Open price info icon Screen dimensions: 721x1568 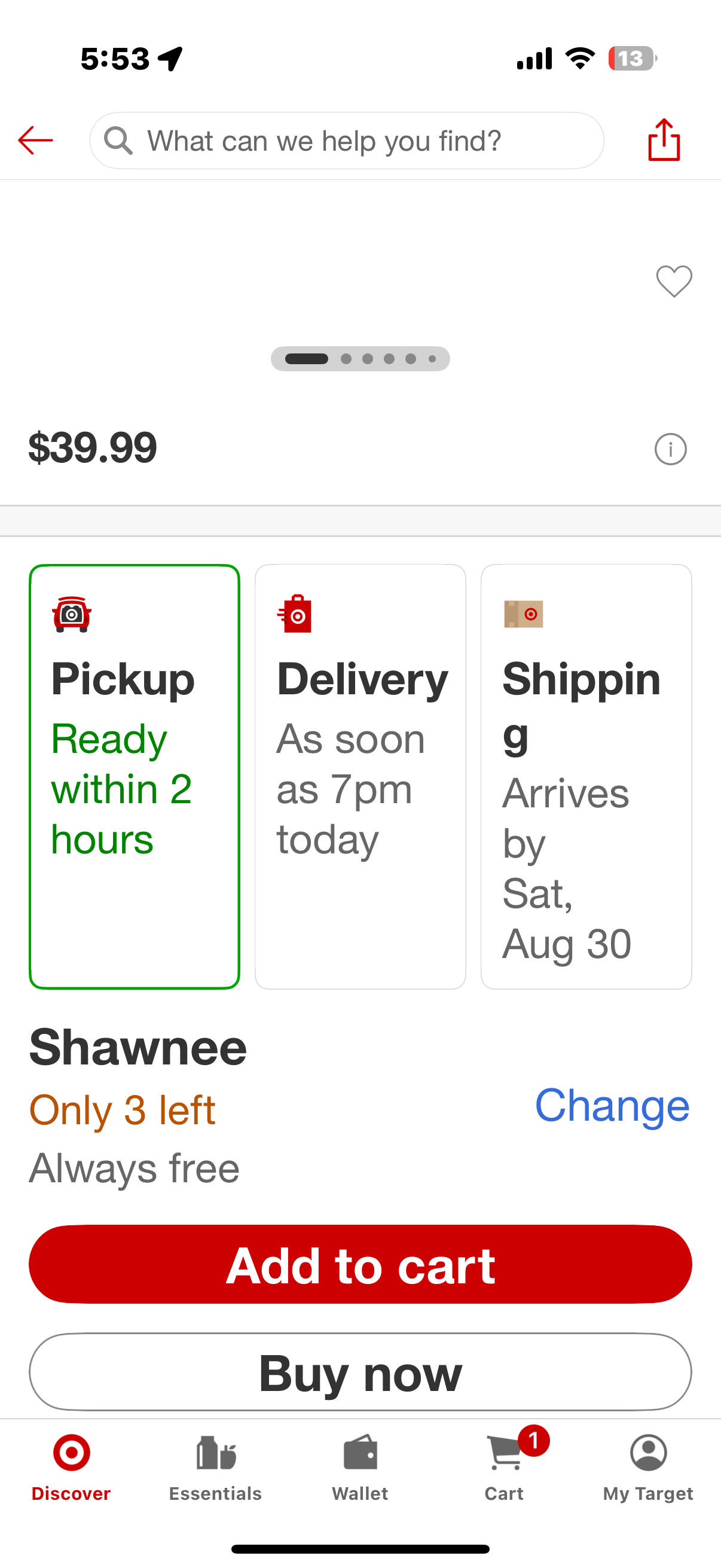point(671,449)
